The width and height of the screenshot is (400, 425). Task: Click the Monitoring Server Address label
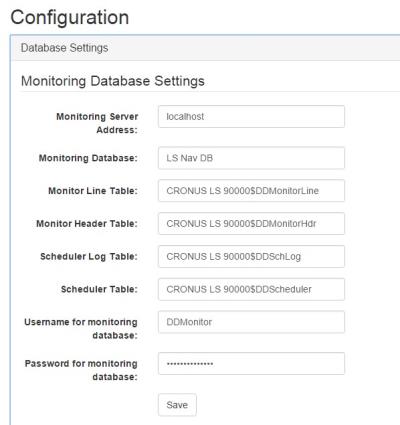pos(97,123)
